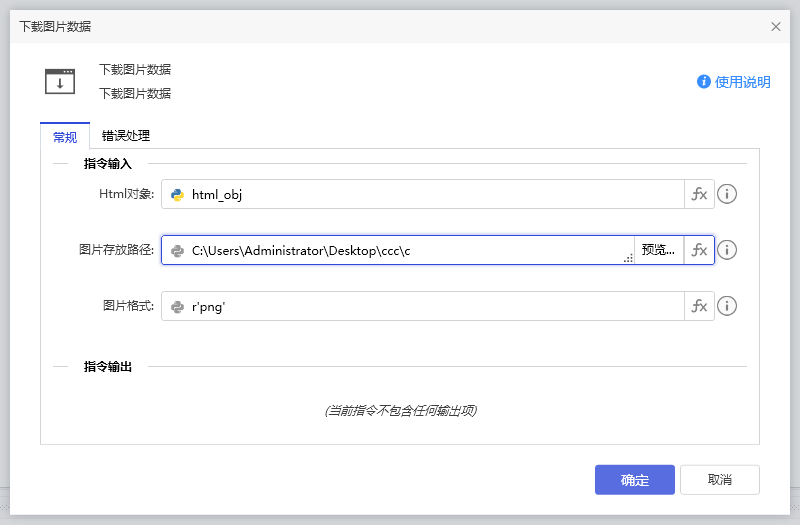Focus the r'png' image format field
The height and width of the screenshot is (525, 800).
tap(430, 307)
